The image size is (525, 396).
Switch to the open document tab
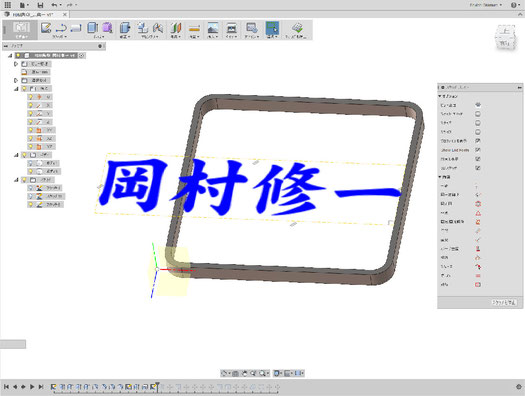coord(34,14)
